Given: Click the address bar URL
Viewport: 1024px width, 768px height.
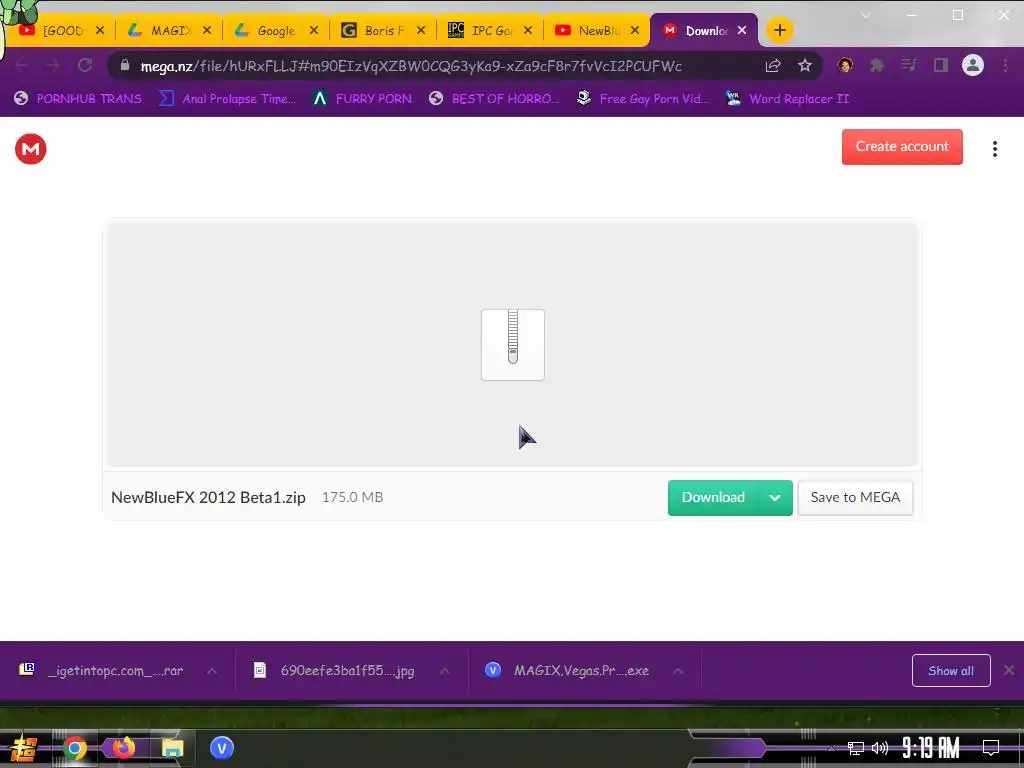Looking at the screenshot, I should pyautogui.click(x=411, y=66).
